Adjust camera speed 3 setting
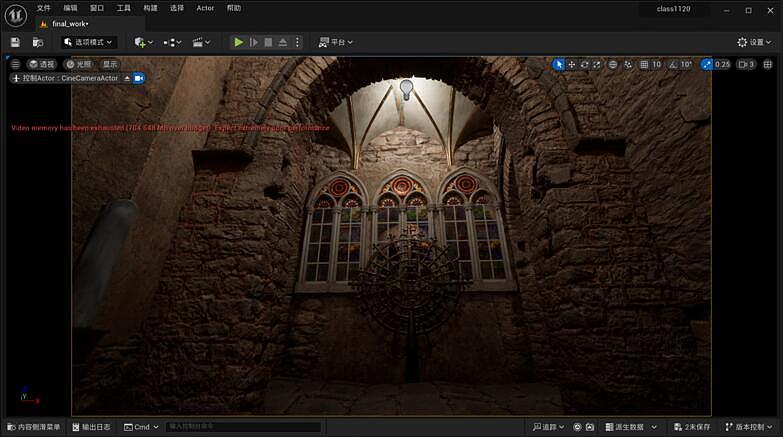 coord(746,64)
